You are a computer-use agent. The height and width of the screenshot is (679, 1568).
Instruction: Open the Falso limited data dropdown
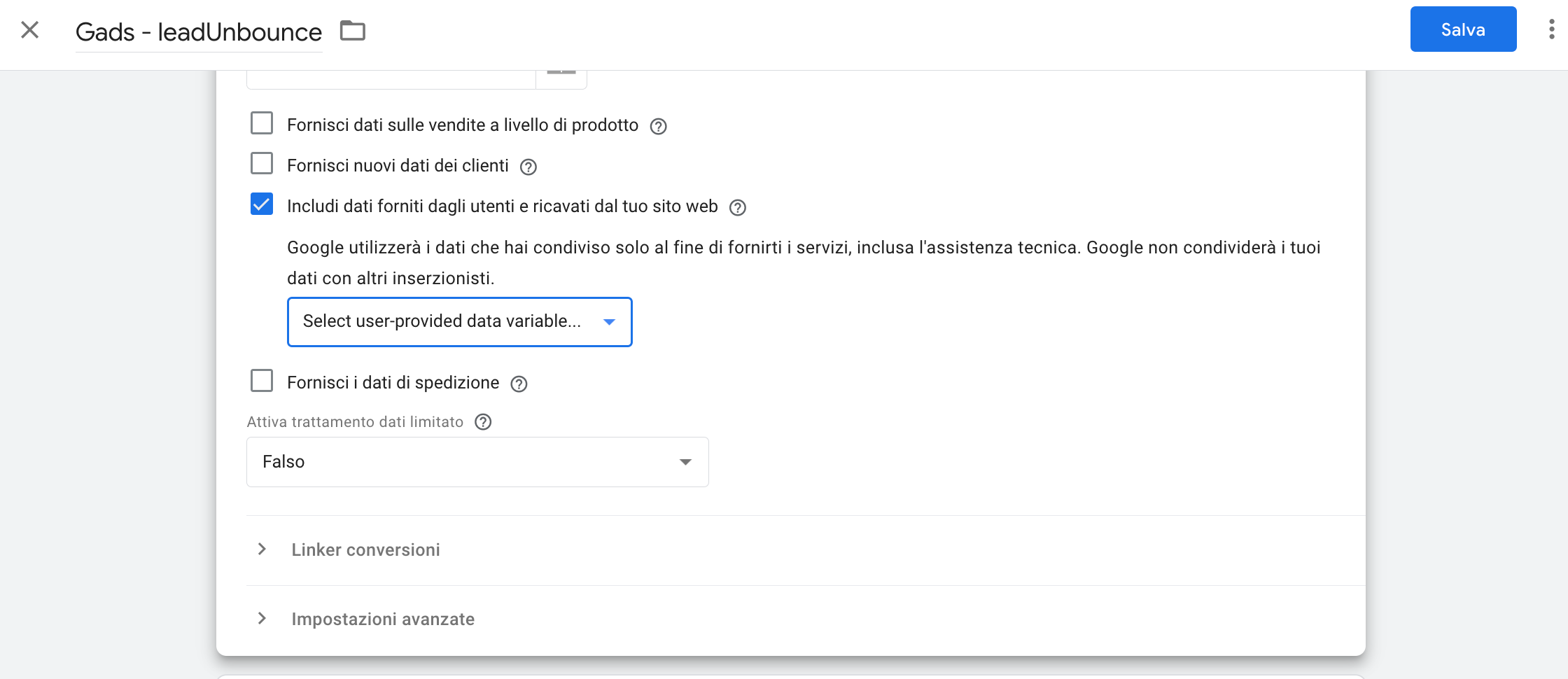pyautogui.click(x=477, y=462)
